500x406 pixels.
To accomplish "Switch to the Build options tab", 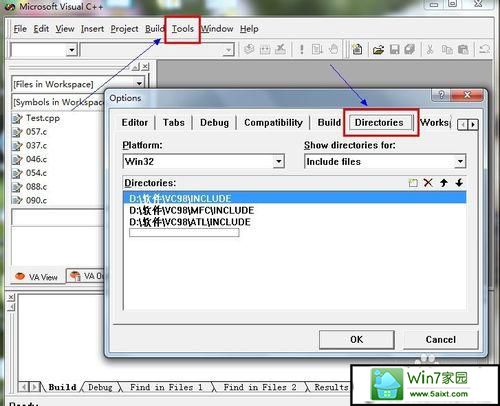I will click(329, 123).
